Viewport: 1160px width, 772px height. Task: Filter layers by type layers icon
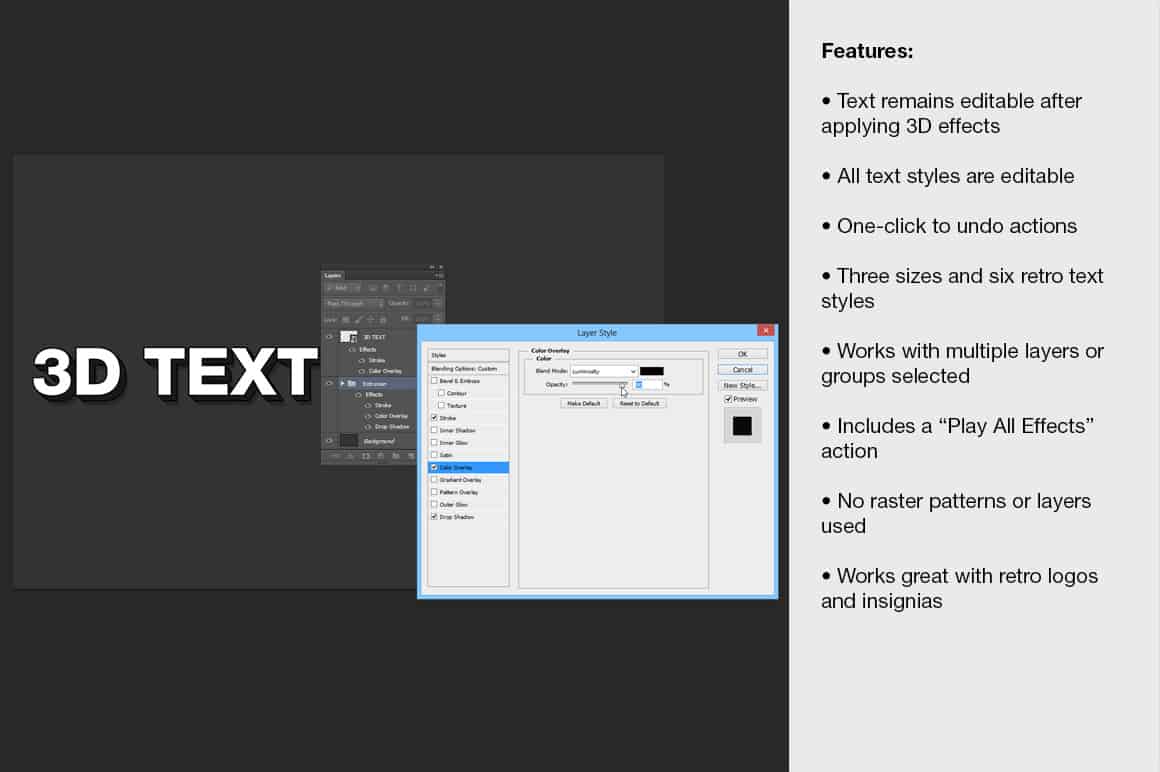(399, 288)
